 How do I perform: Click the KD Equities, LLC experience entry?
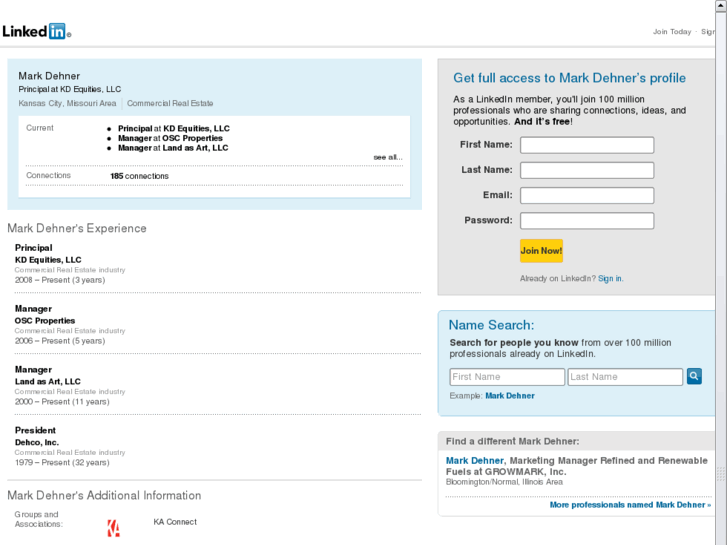pos(48,260)
